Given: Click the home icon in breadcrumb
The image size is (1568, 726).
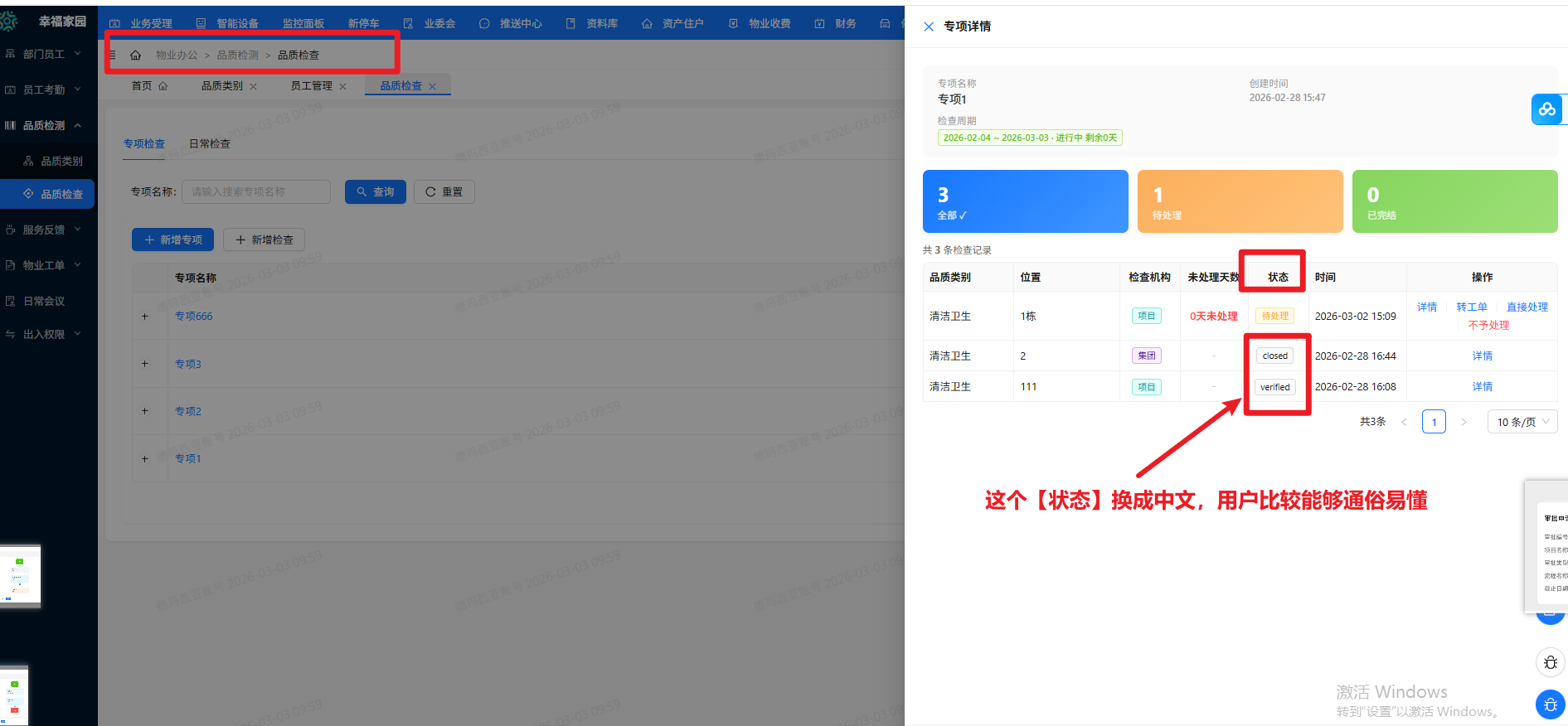Looking at the screenshot, I should coord(136,56).
